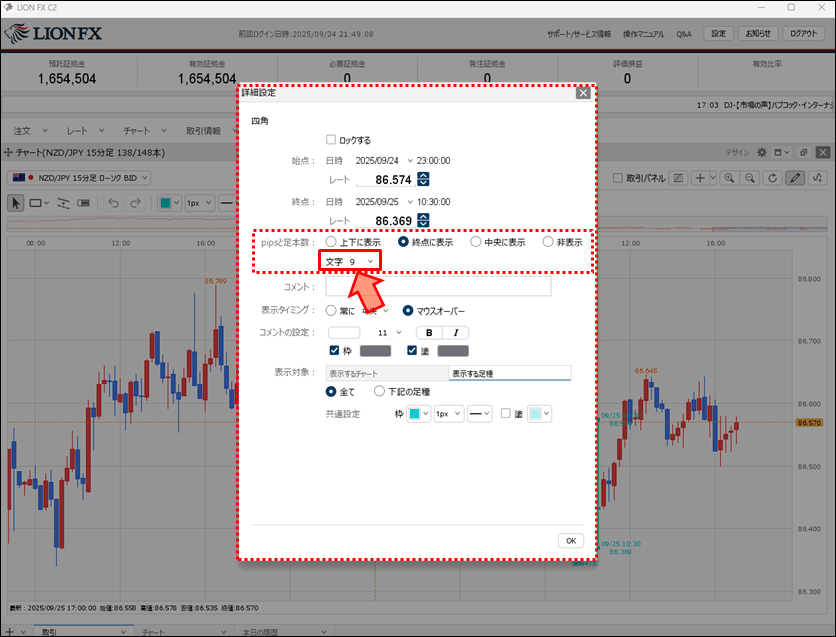The height and width of the screenshot is (637, 836).
Task: Toggle the pencil drawing tool icon
Action: (795, 178)
